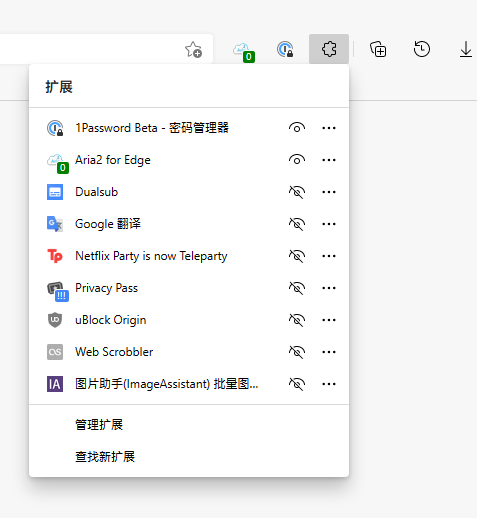Click the Privacy Pass extension icon
477x518 pixels.
click(x=57, y=291)
